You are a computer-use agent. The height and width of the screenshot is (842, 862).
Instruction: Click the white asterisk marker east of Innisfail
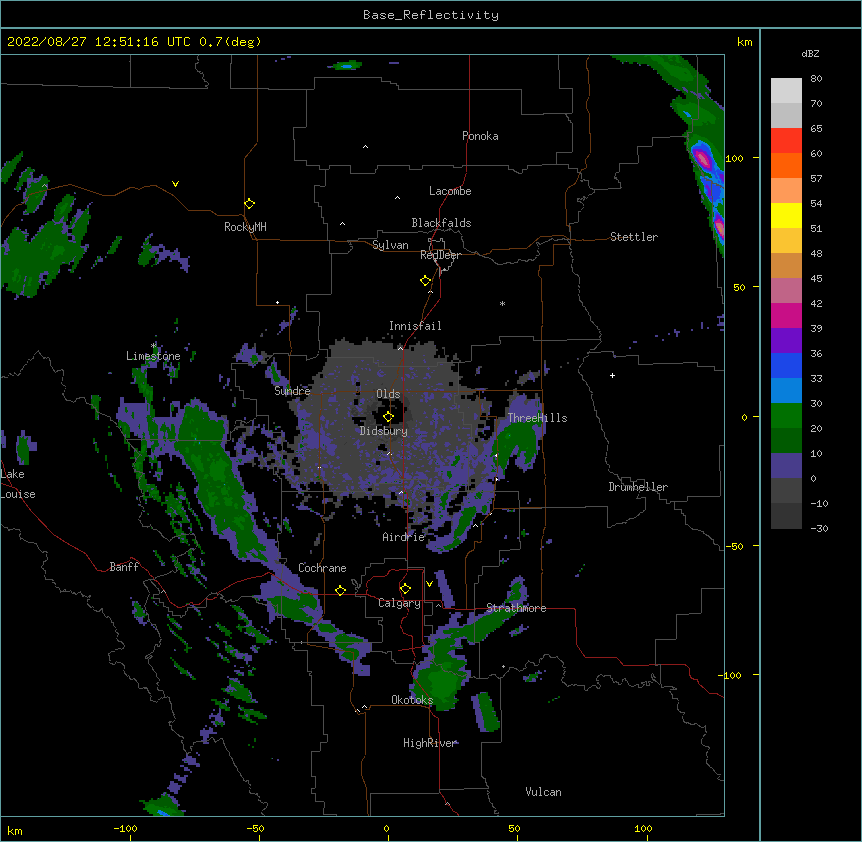502,303
